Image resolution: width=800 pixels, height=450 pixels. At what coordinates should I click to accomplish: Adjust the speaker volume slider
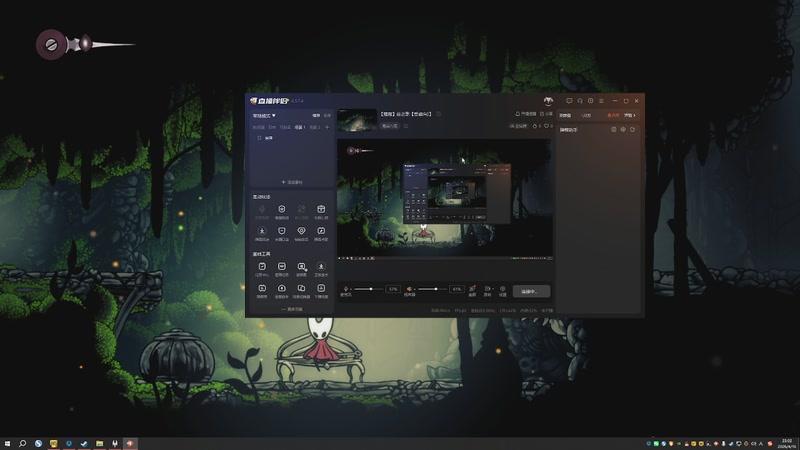point(434,289)
